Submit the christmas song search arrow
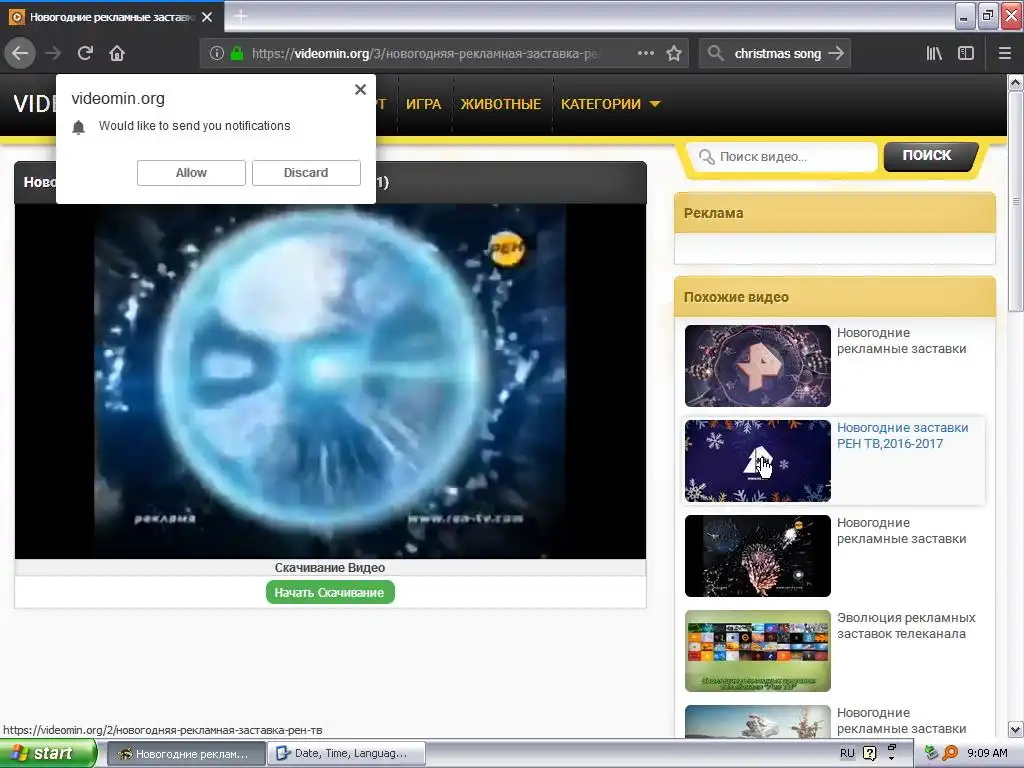Viewport: 1024px width, 768px height. pyautogui.click(x=836, y=54)
